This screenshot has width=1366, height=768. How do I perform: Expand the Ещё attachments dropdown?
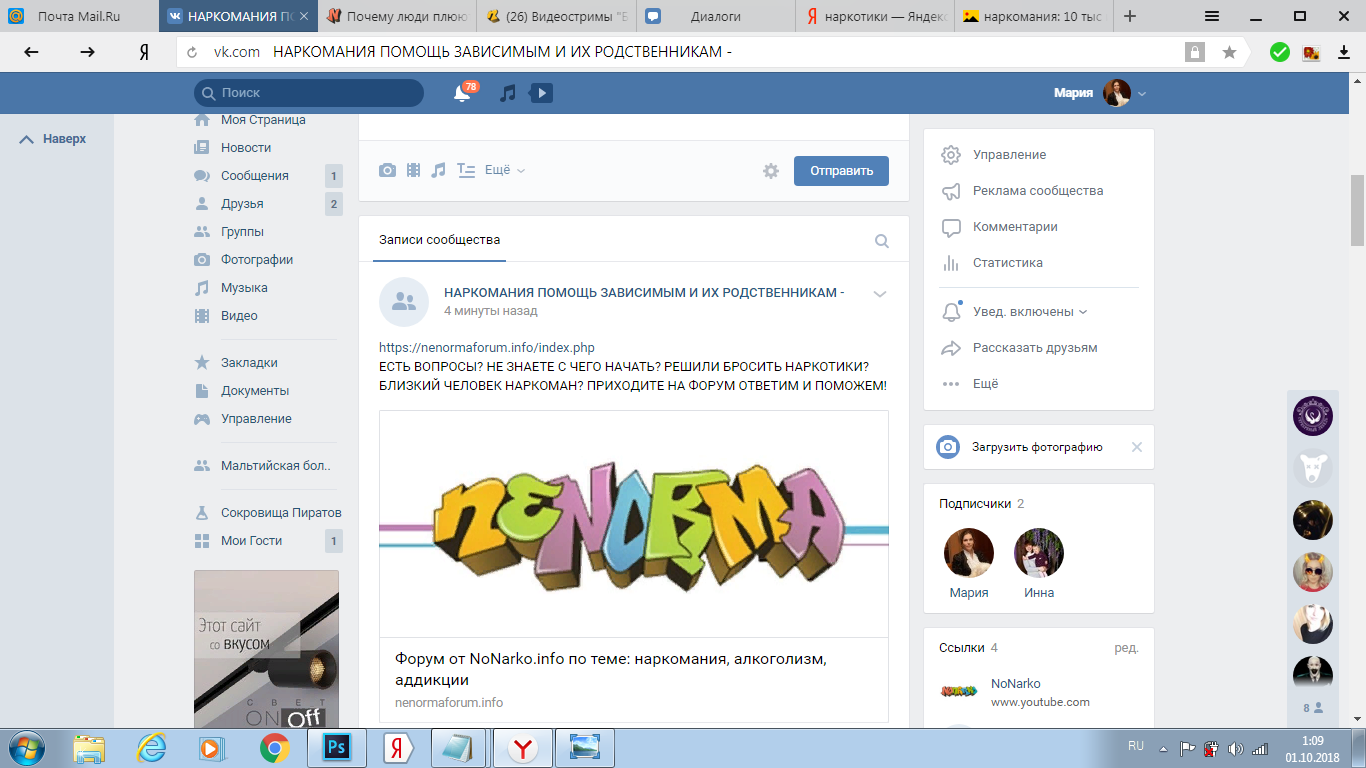[x=504, y=171]
